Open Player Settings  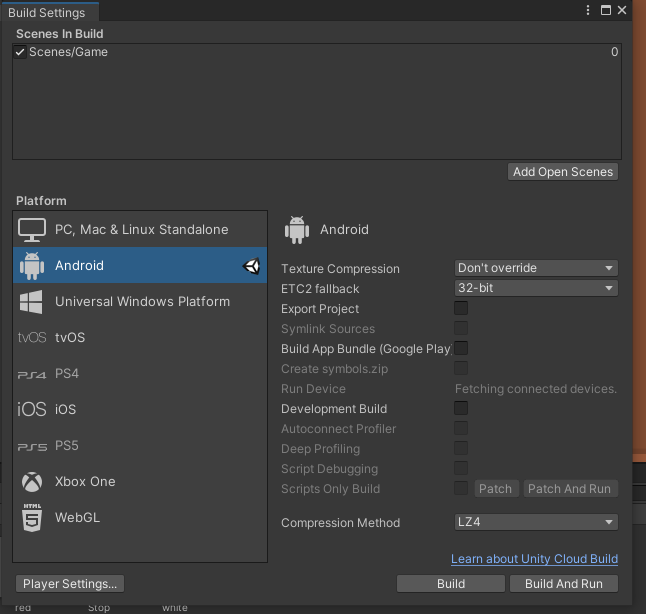point(70,584)
